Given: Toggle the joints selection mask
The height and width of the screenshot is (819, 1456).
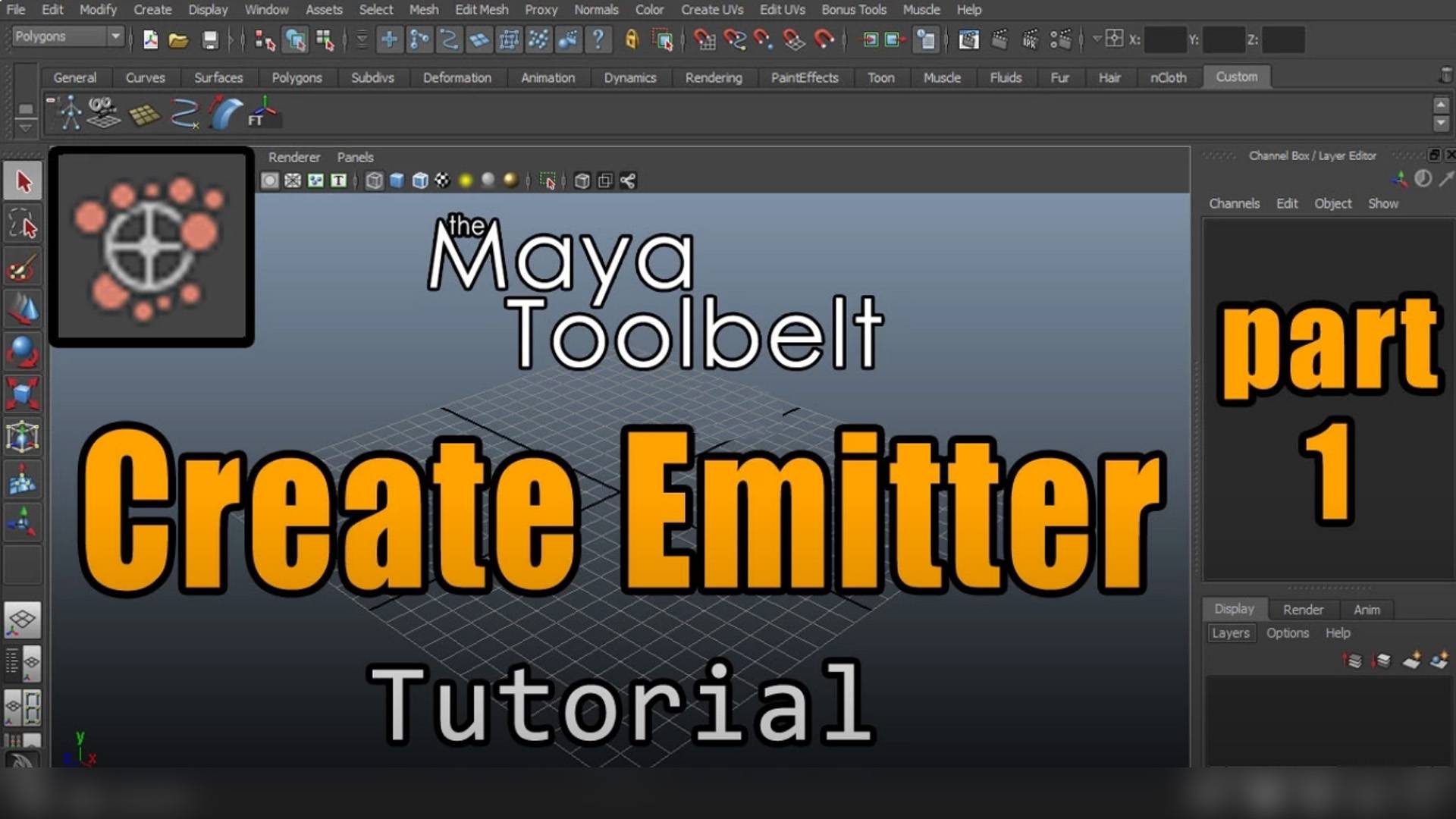Looking at the screenshot, I should (419, 39).
